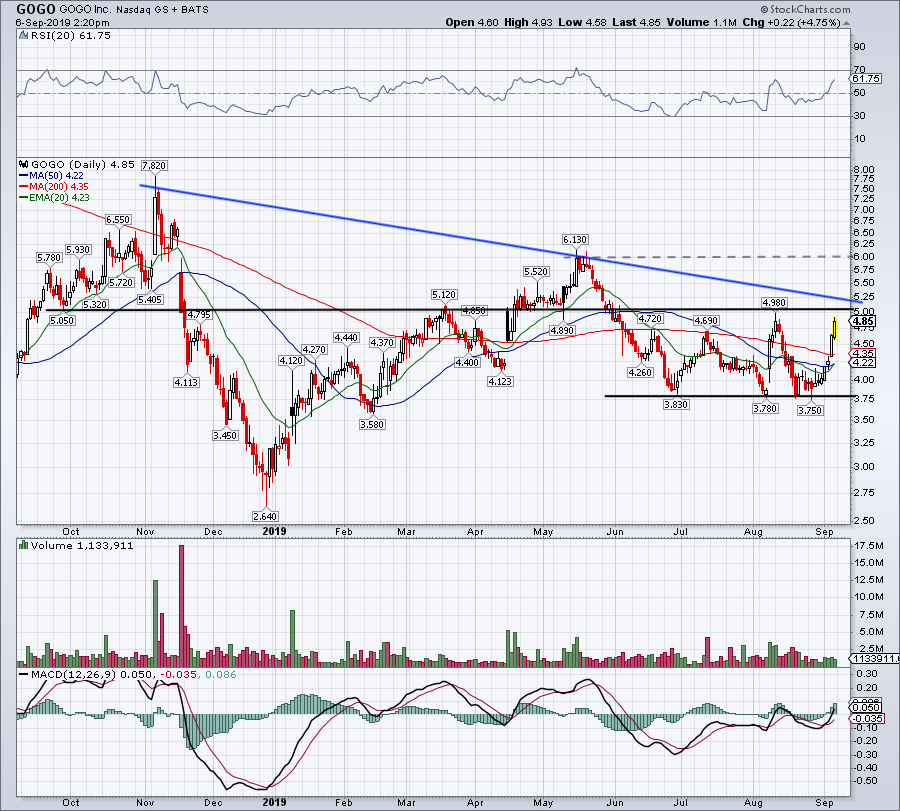The height and width of the screenshot is (811, 900).
Task: Click the red 4.35 MA(200) axis tag
Action: 863,354
